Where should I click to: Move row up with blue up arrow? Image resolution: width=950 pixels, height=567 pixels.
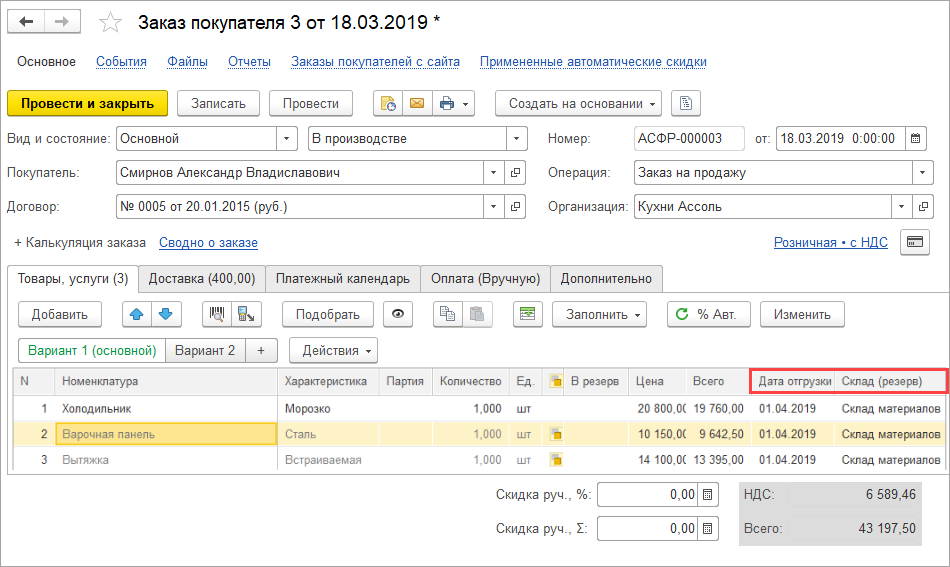coord(137,314)
